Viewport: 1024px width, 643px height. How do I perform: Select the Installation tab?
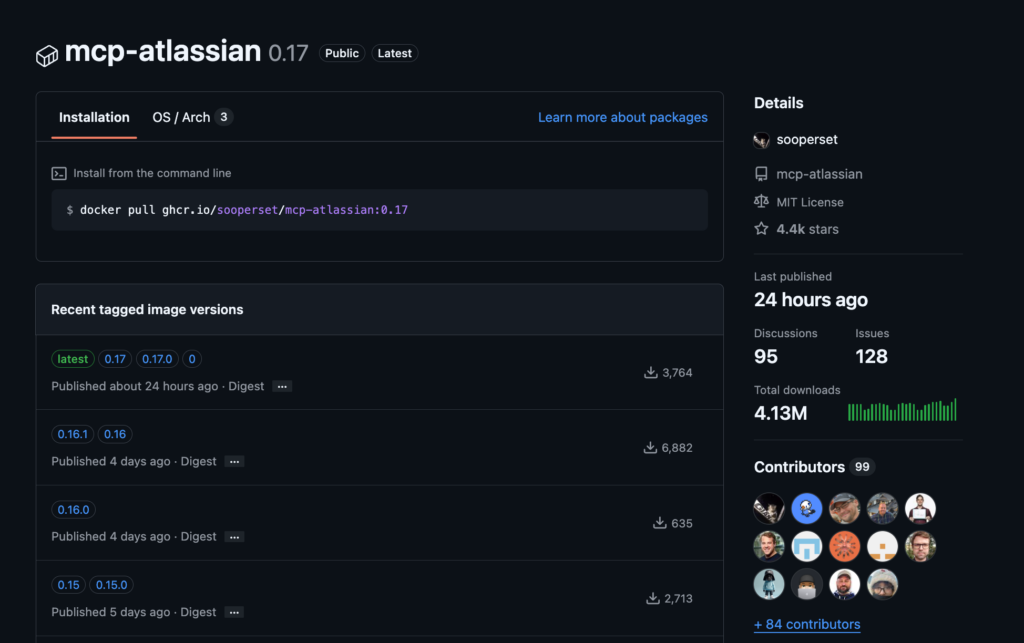93,117
